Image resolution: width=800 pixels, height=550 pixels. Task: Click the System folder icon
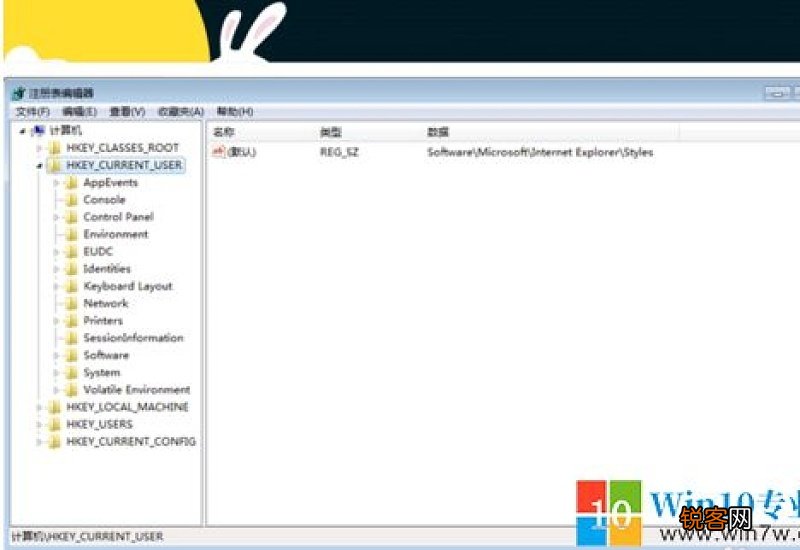(72, 373)
